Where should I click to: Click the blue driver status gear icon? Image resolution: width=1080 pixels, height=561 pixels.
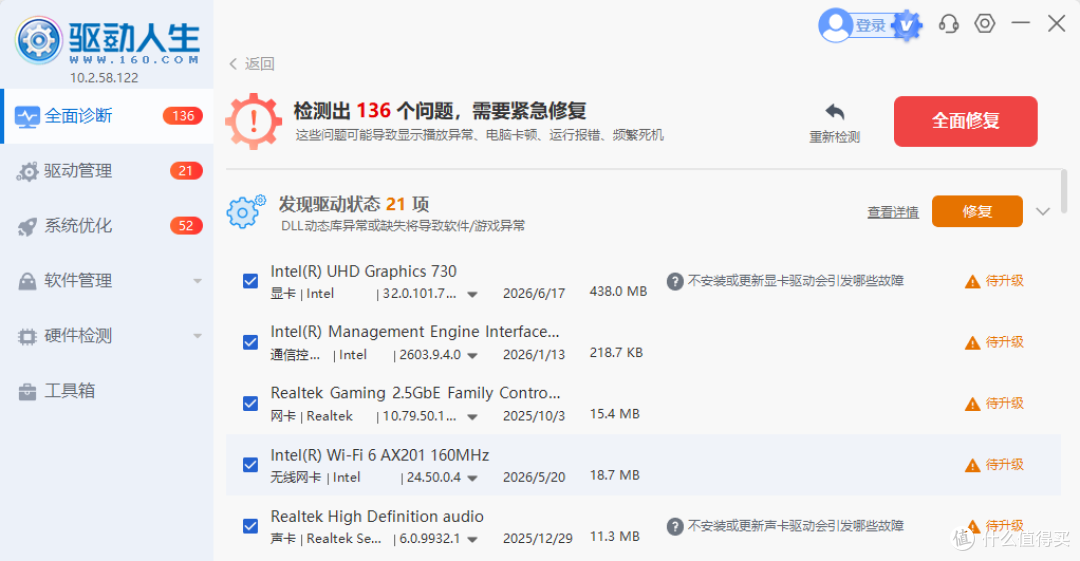point(246,212)
